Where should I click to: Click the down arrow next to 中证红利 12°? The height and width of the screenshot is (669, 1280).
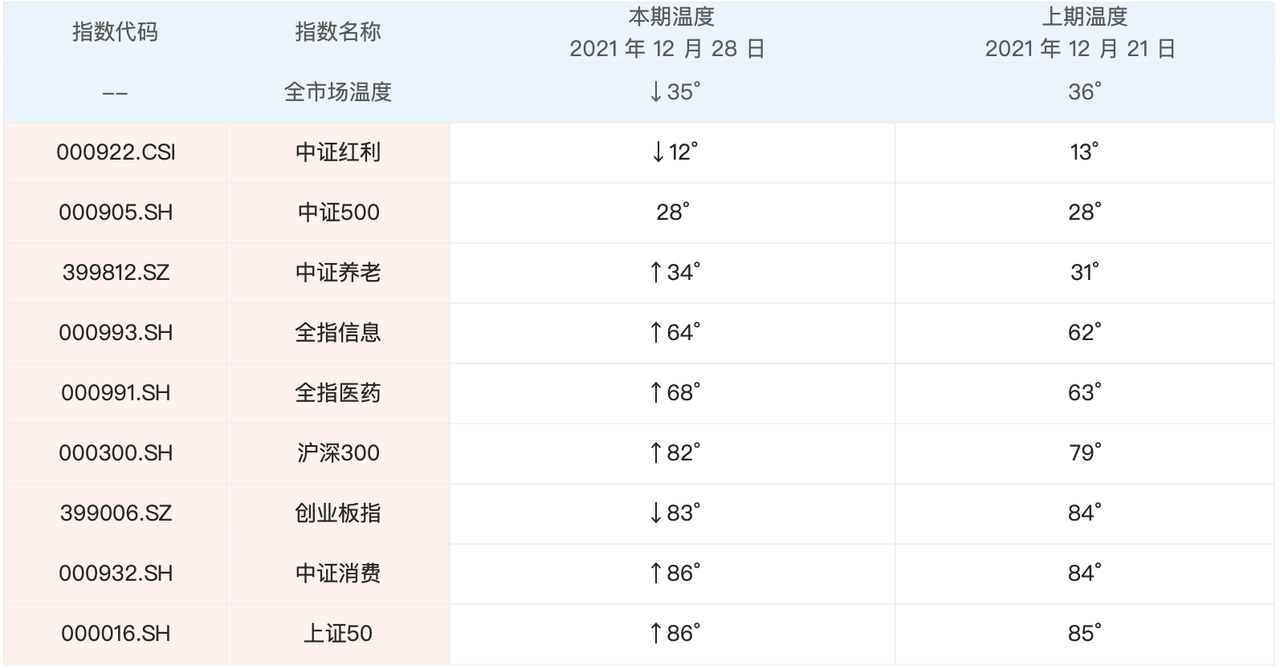(x=657, y=153)
